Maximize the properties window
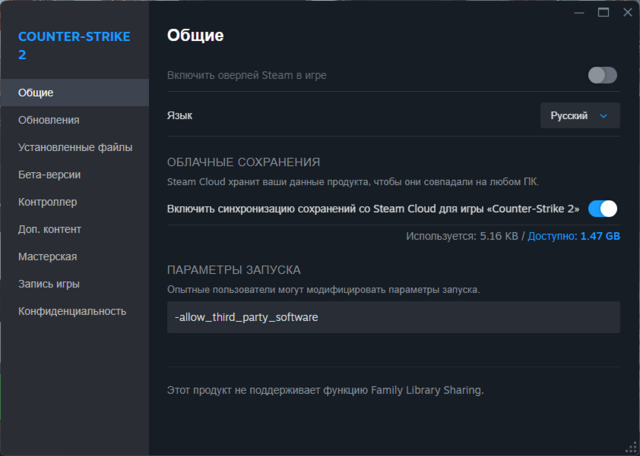 (x=603, y=12)
